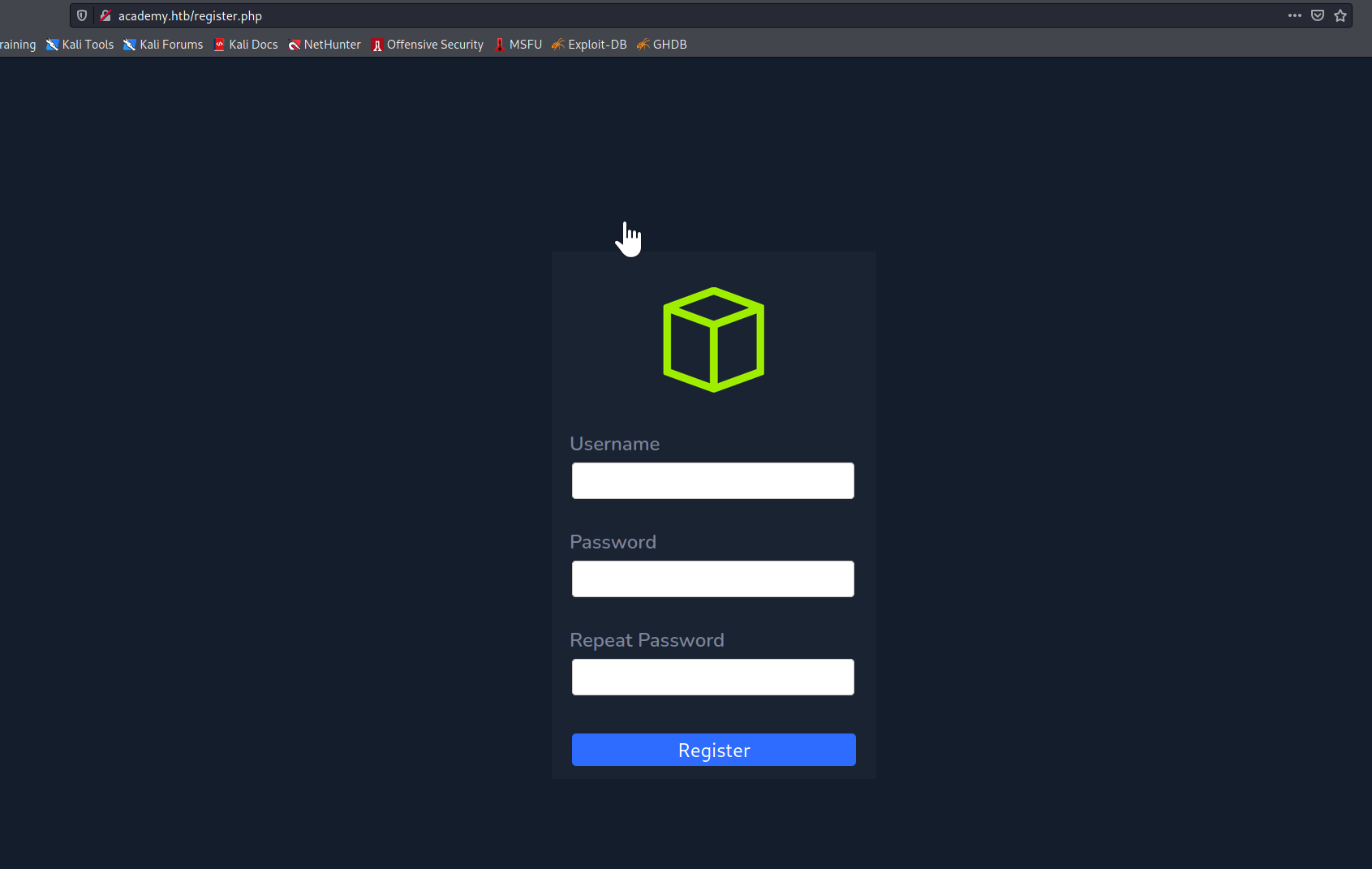This screenshot has width=1372, height=869.
Task: Open the Kali Tools bookmark
Action: tap(80, 45)
